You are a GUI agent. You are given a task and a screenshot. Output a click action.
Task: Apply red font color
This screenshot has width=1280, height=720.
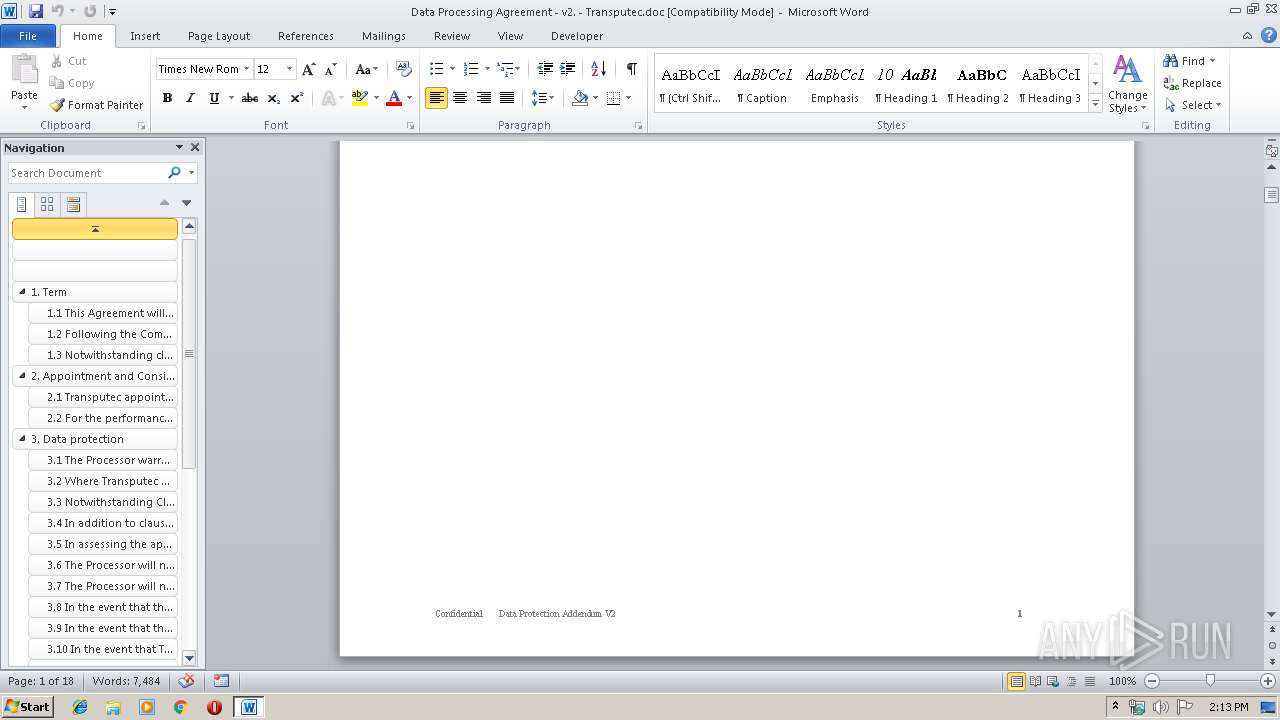tap(394, 98)
